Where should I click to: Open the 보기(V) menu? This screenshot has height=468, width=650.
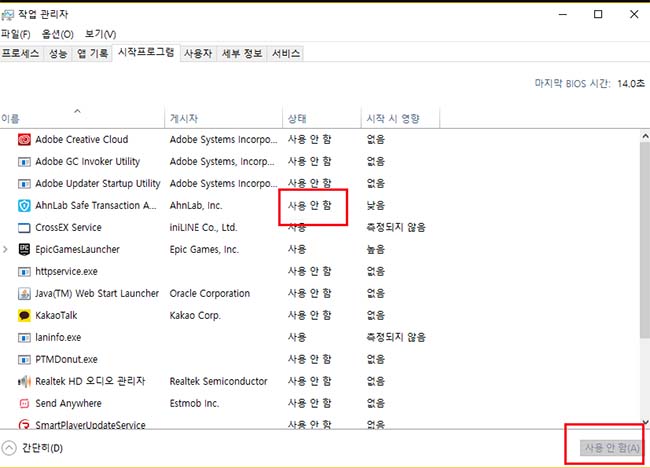[x=100, y=34]
